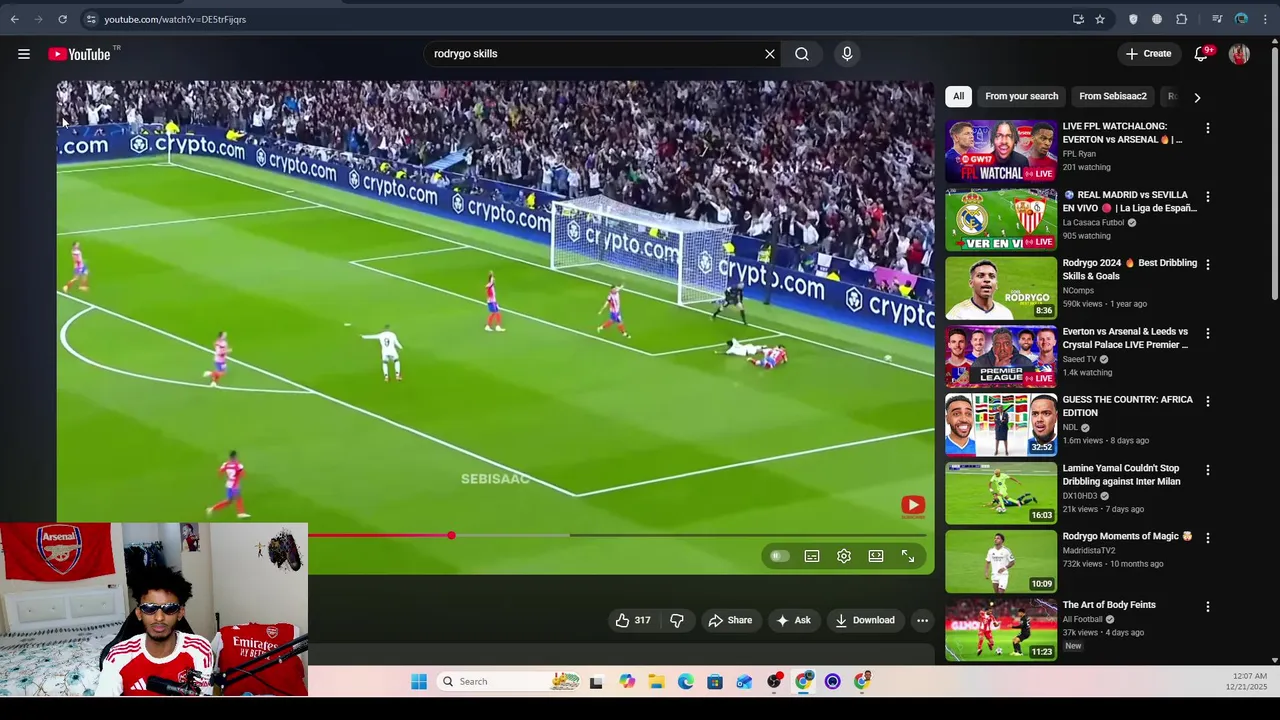Viewport: 1280px width, 720px height.
Task: Open the browser media controls icon
Action: (1217, 19)
